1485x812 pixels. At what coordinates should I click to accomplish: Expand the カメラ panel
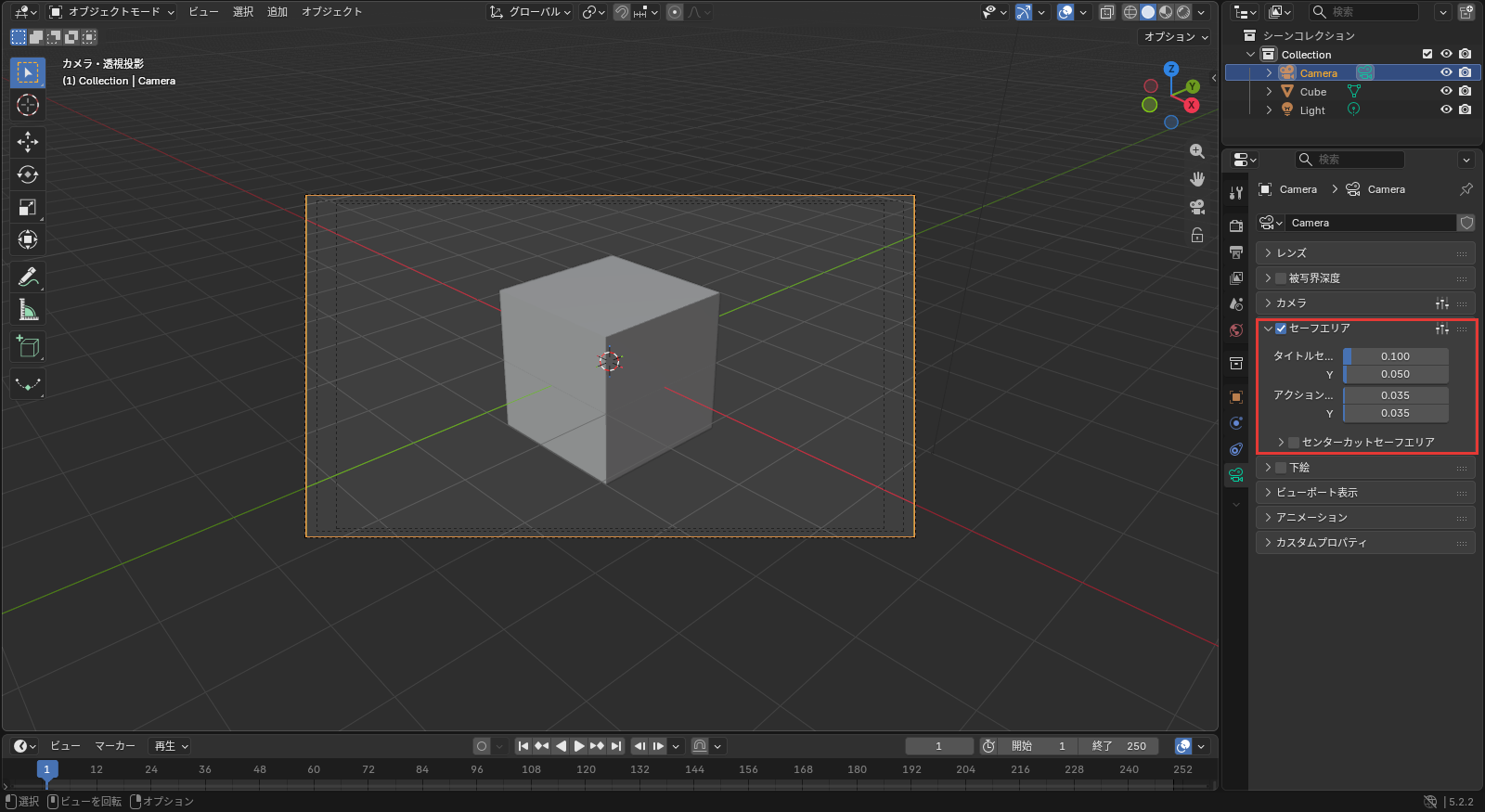coord(1365,303)
